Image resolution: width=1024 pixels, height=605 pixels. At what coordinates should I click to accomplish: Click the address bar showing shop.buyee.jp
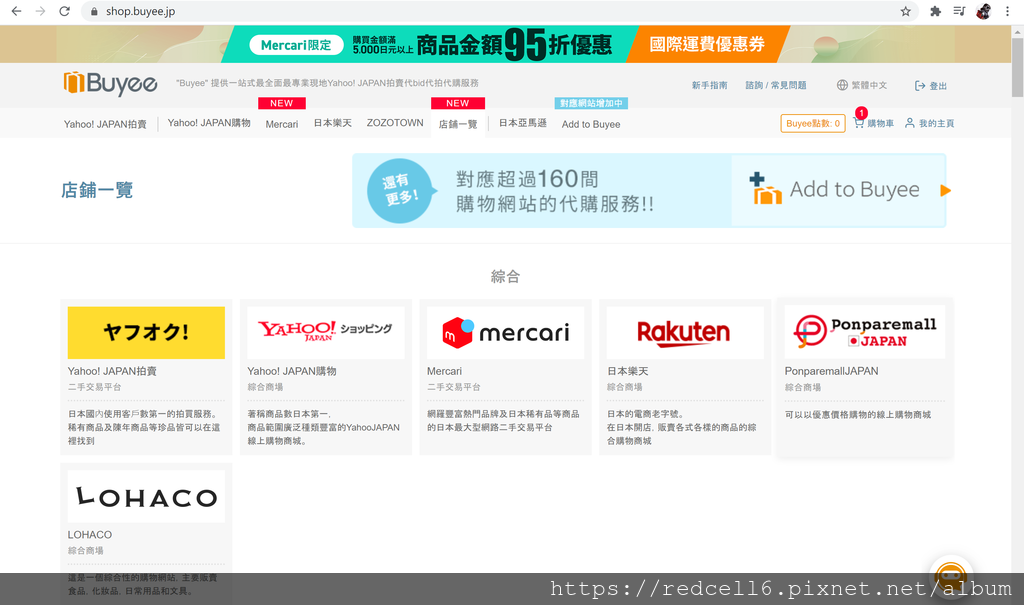[x=500, y=11]
